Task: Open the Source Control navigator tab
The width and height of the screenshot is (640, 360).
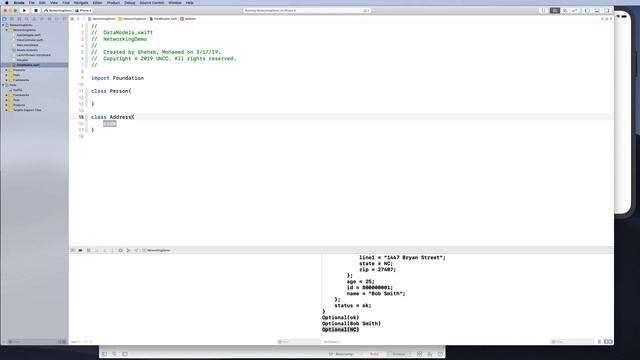Action: 12,19
